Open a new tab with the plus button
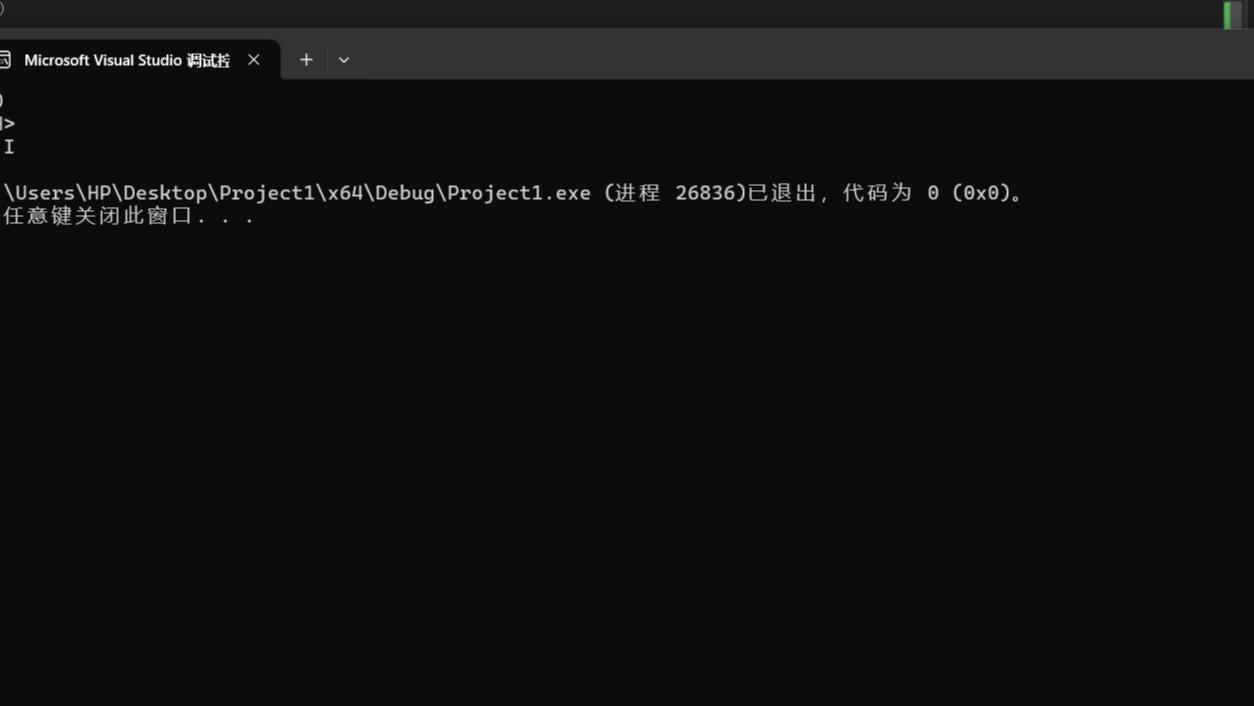The height and width of the screenshot is (706, 1254). tap(306, 60)
